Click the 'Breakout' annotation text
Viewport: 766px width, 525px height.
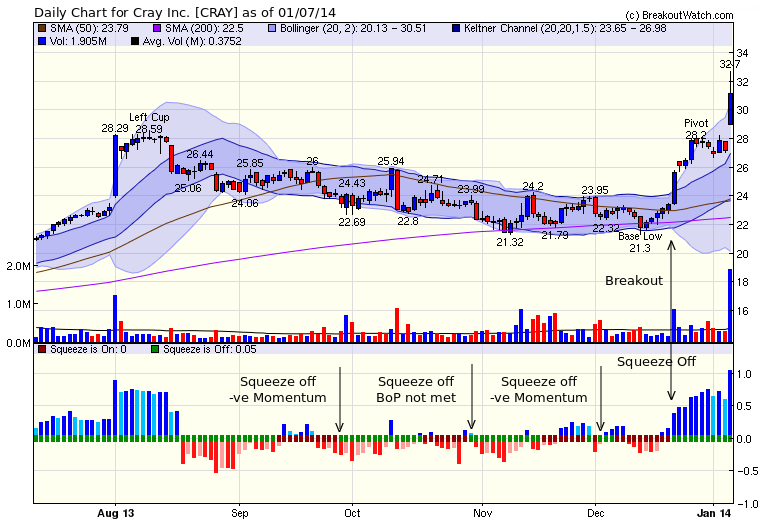(634, 281)
